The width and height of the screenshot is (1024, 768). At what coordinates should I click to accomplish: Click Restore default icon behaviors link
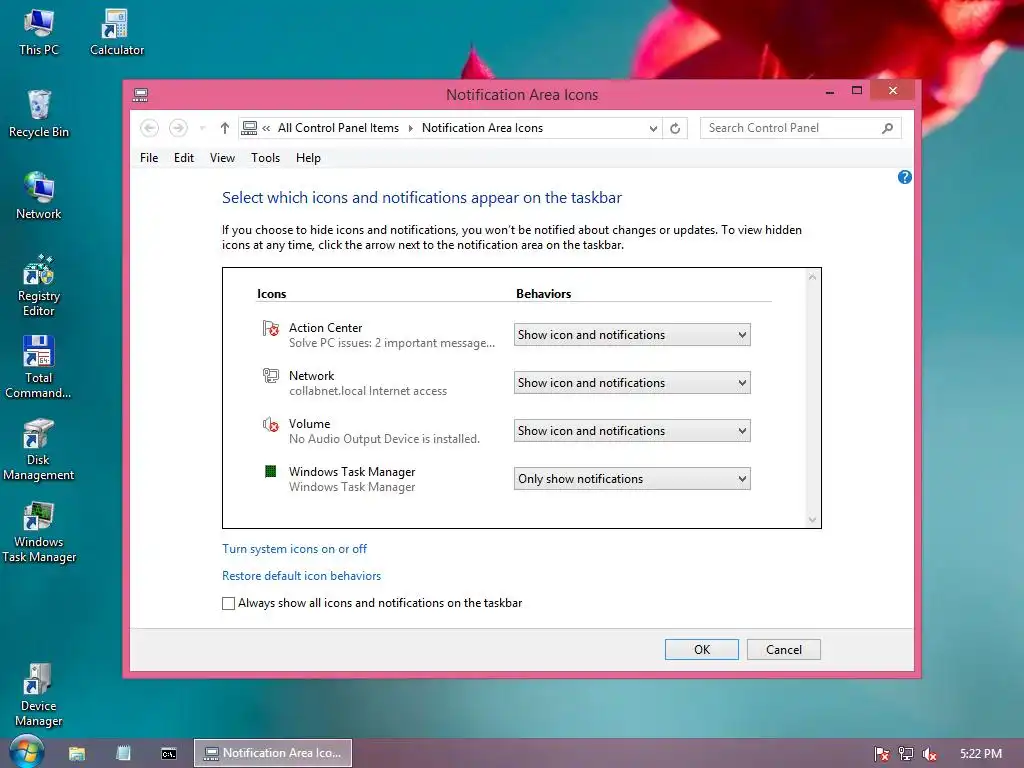click(301, 576)
